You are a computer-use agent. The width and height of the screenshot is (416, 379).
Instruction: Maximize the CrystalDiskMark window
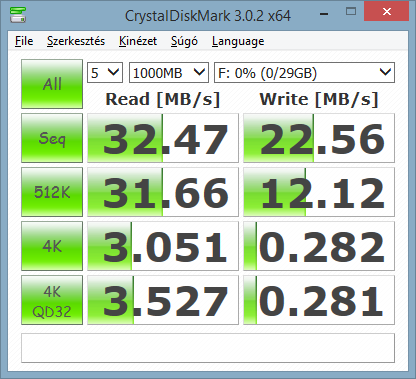tap(351, 12)
